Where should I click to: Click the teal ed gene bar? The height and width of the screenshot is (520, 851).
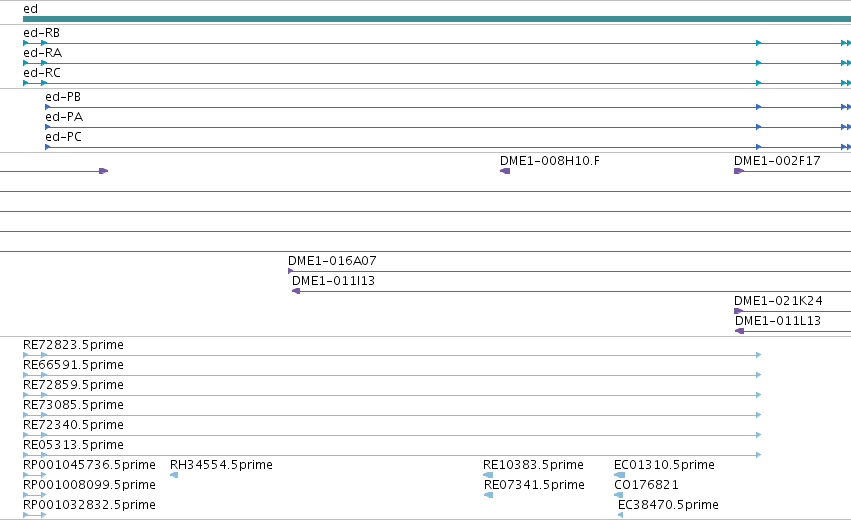click(437, 19)
